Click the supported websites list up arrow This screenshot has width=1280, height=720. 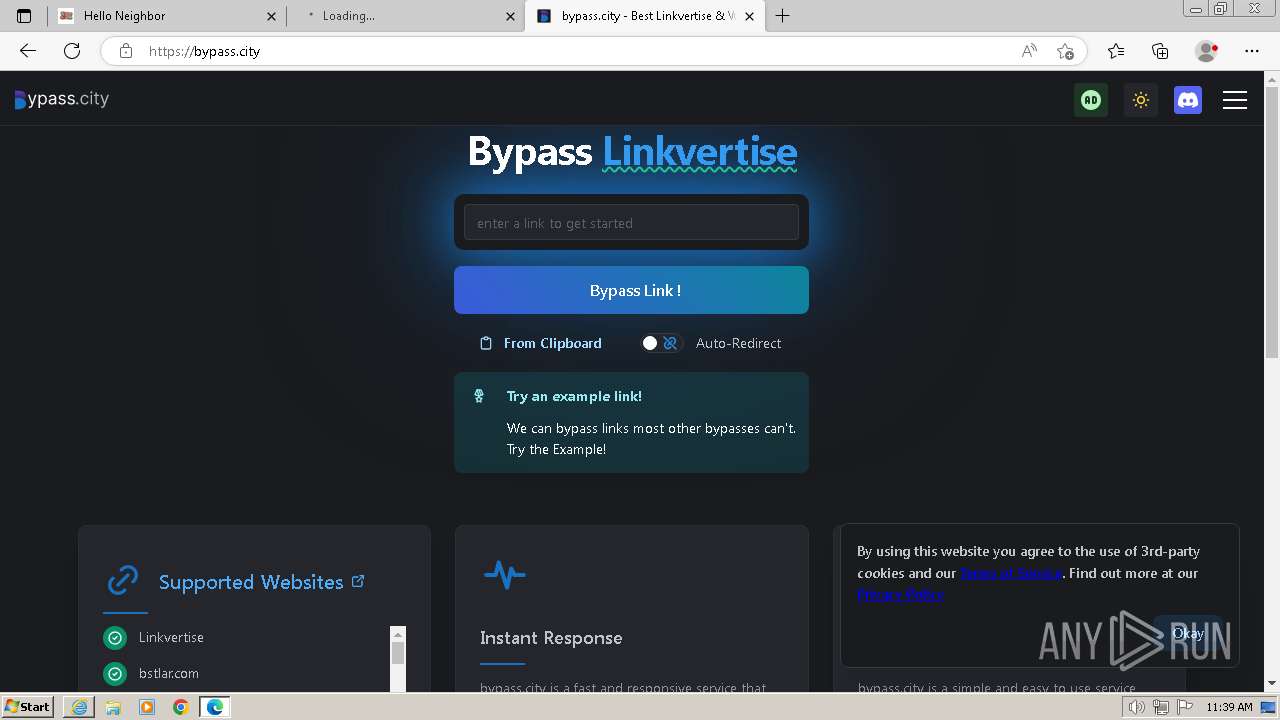click(x=398, y=634)
